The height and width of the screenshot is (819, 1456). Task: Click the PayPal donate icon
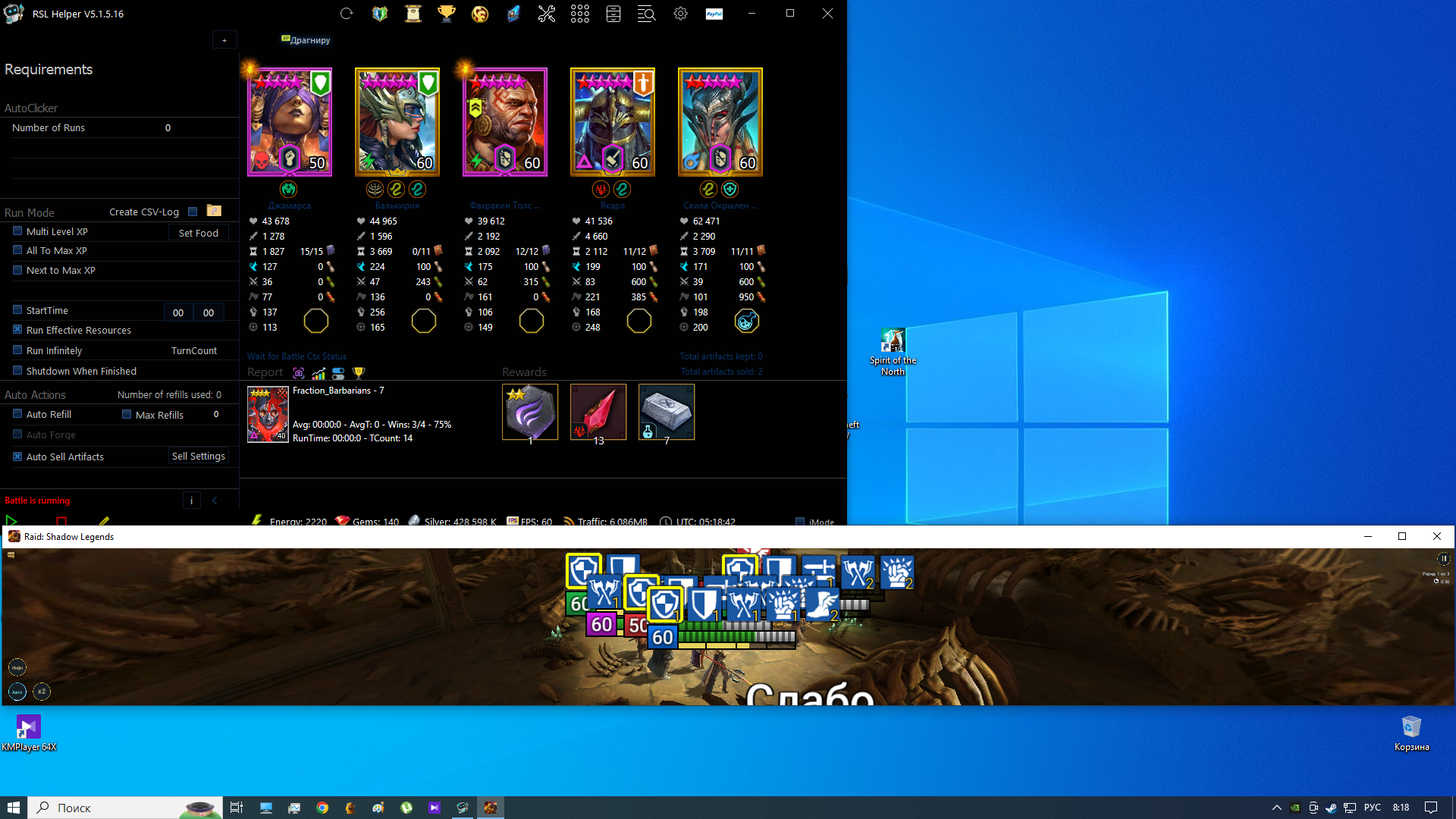714,14
